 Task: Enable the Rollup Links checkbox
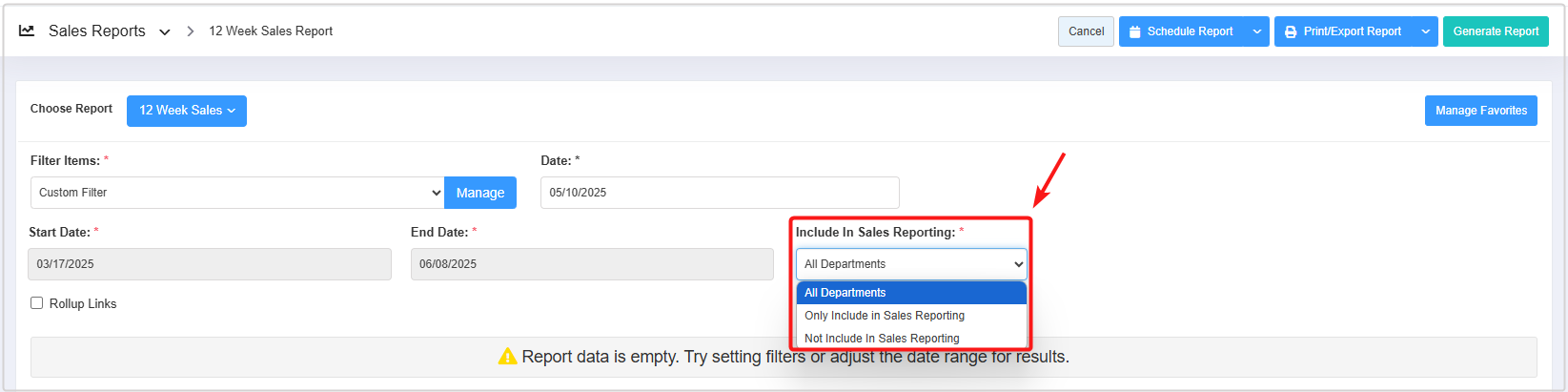[37, 303]
